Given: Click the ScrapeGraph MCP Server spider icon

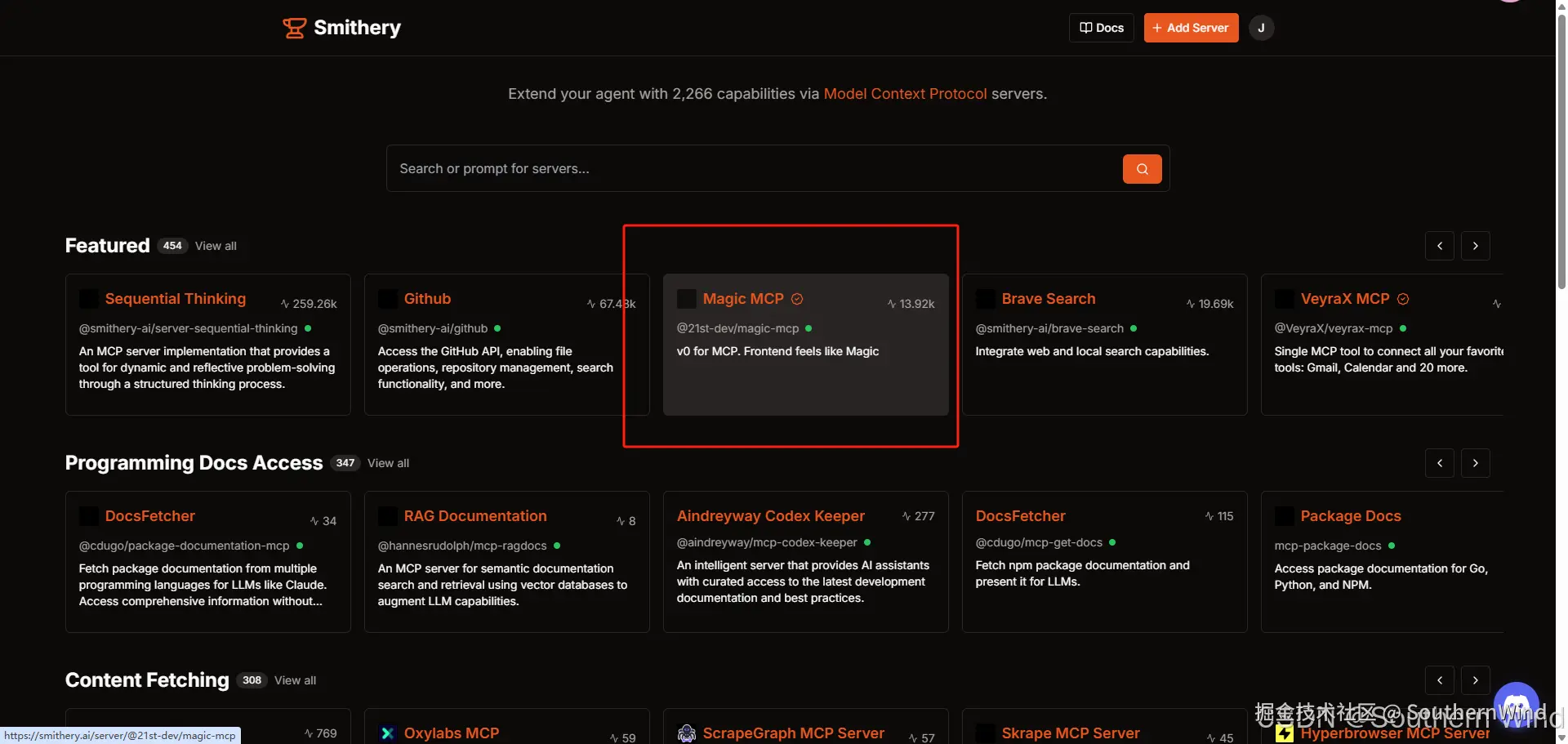Looking at the screenshot, I should click(686, 733).
